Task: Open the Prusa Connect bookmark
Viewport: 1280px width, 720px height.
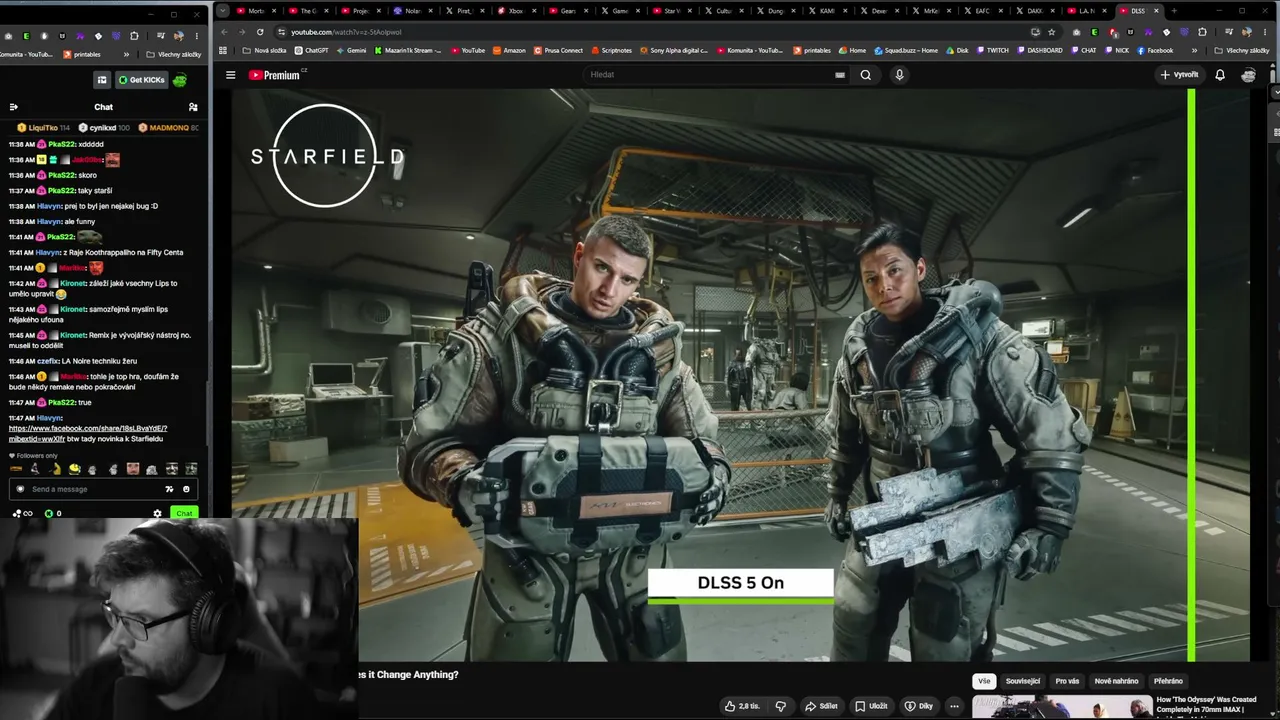Action: (558, 50)
